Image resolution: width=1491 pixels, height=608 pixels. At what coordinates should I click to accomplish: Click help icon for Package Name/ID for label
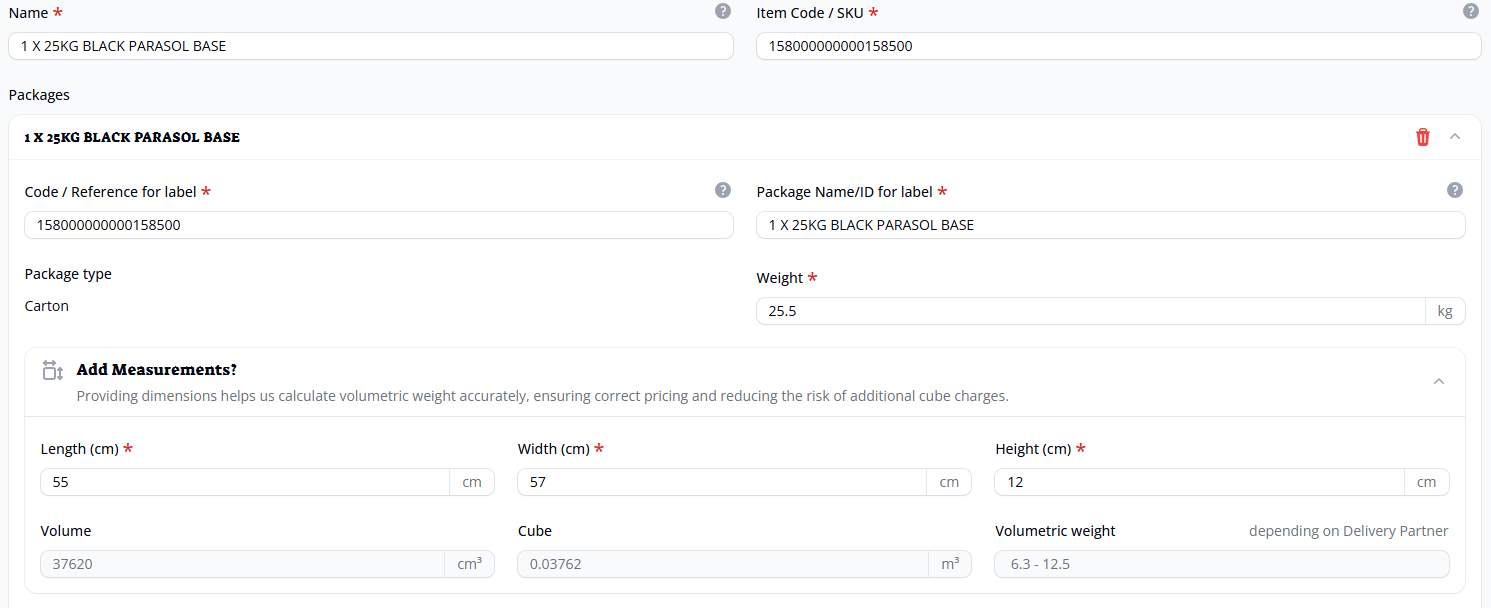(1455, 190)
